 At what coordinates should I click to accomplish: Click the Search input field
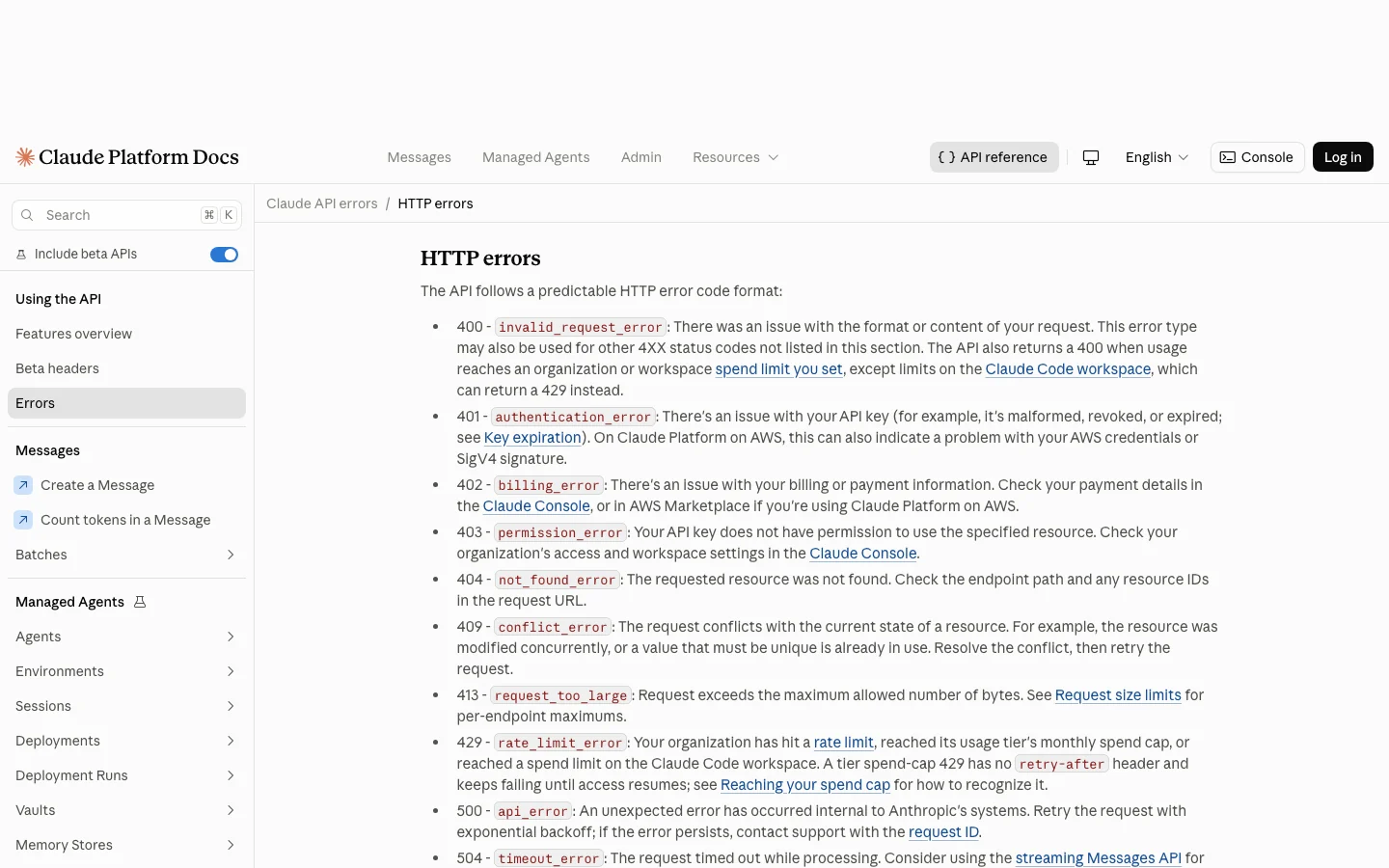point(126,215)
